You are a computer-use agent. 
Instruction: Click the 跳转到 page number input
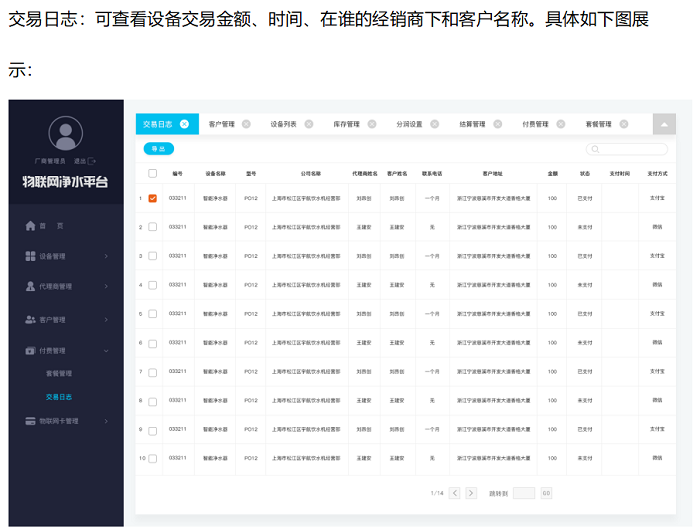point(524,493)
